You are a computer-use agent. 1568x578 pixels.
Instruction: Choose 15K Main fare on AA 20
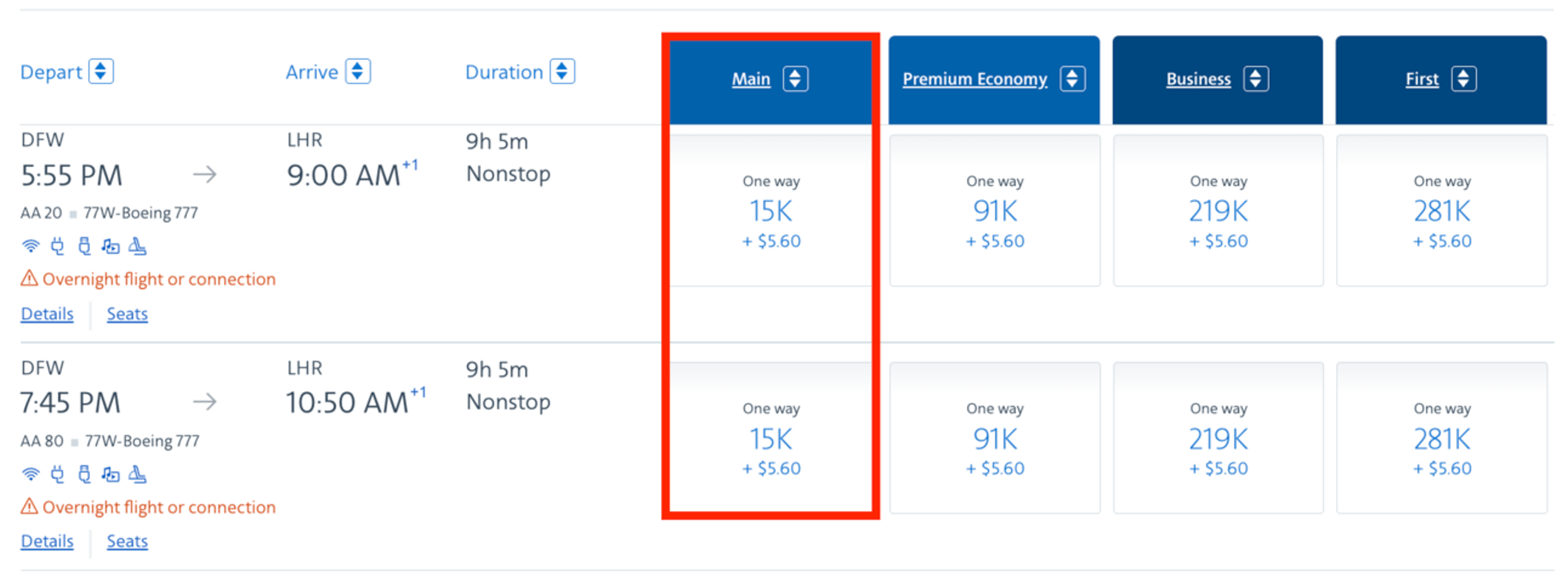click(771, 211)
